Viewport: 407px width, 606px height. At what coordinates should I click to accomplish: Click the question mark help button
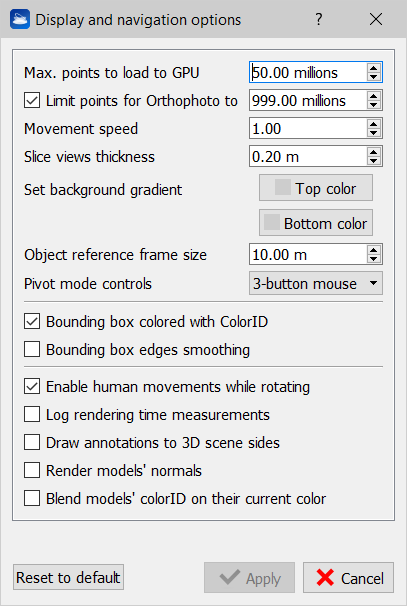[x=318, y=19]
